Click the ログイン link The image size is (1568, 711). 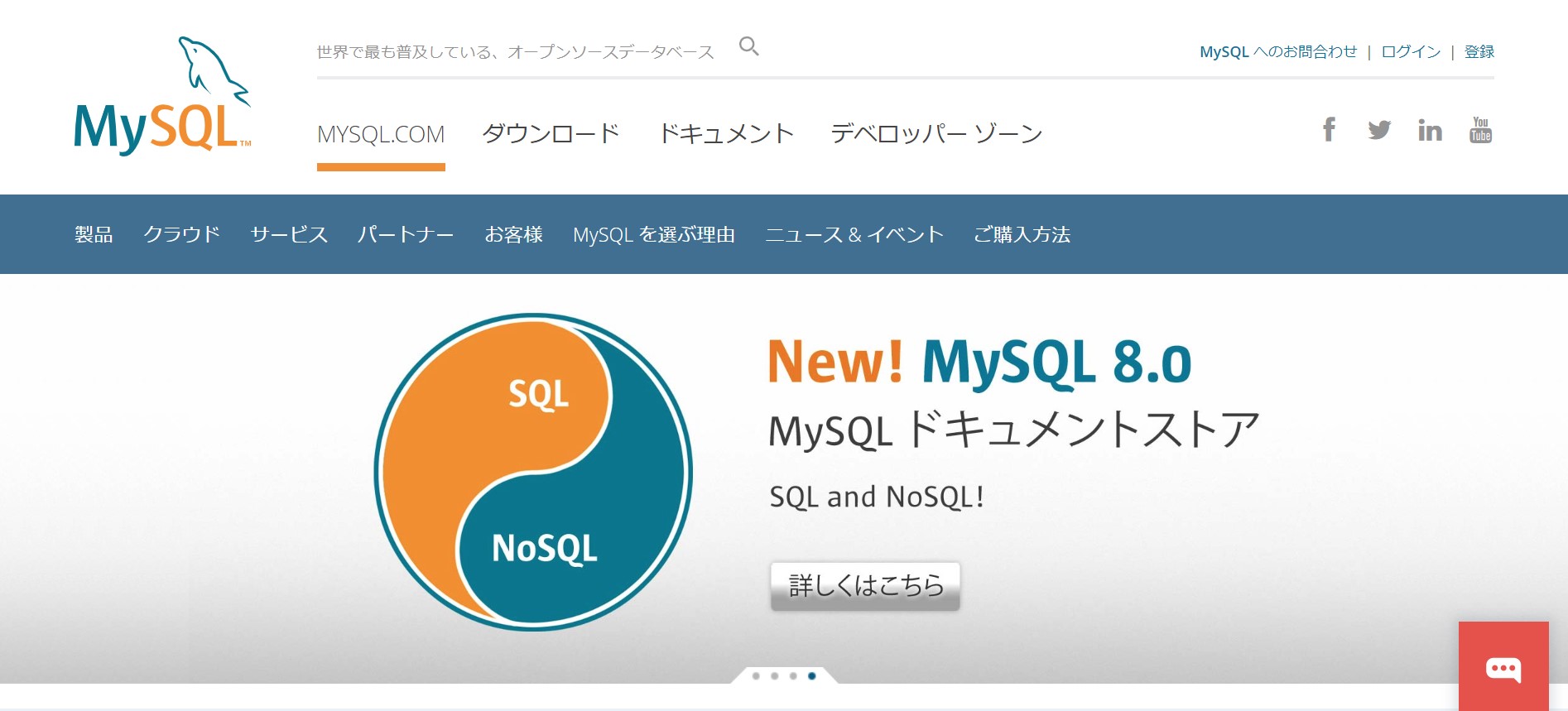click(x=1411, y=52)
